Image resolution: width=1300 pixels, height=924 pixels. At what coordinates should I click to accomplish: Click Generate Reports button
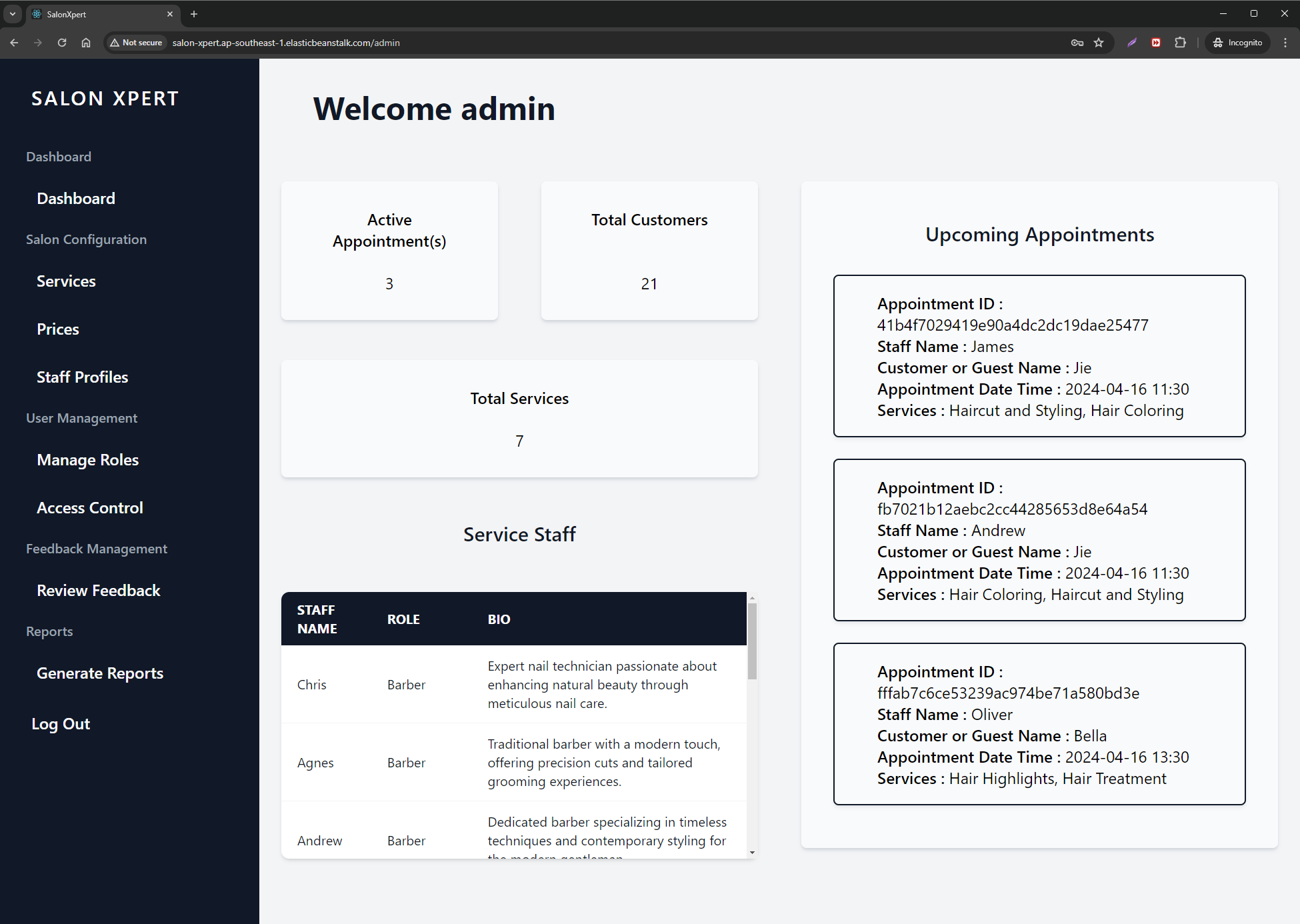(100, 673)
